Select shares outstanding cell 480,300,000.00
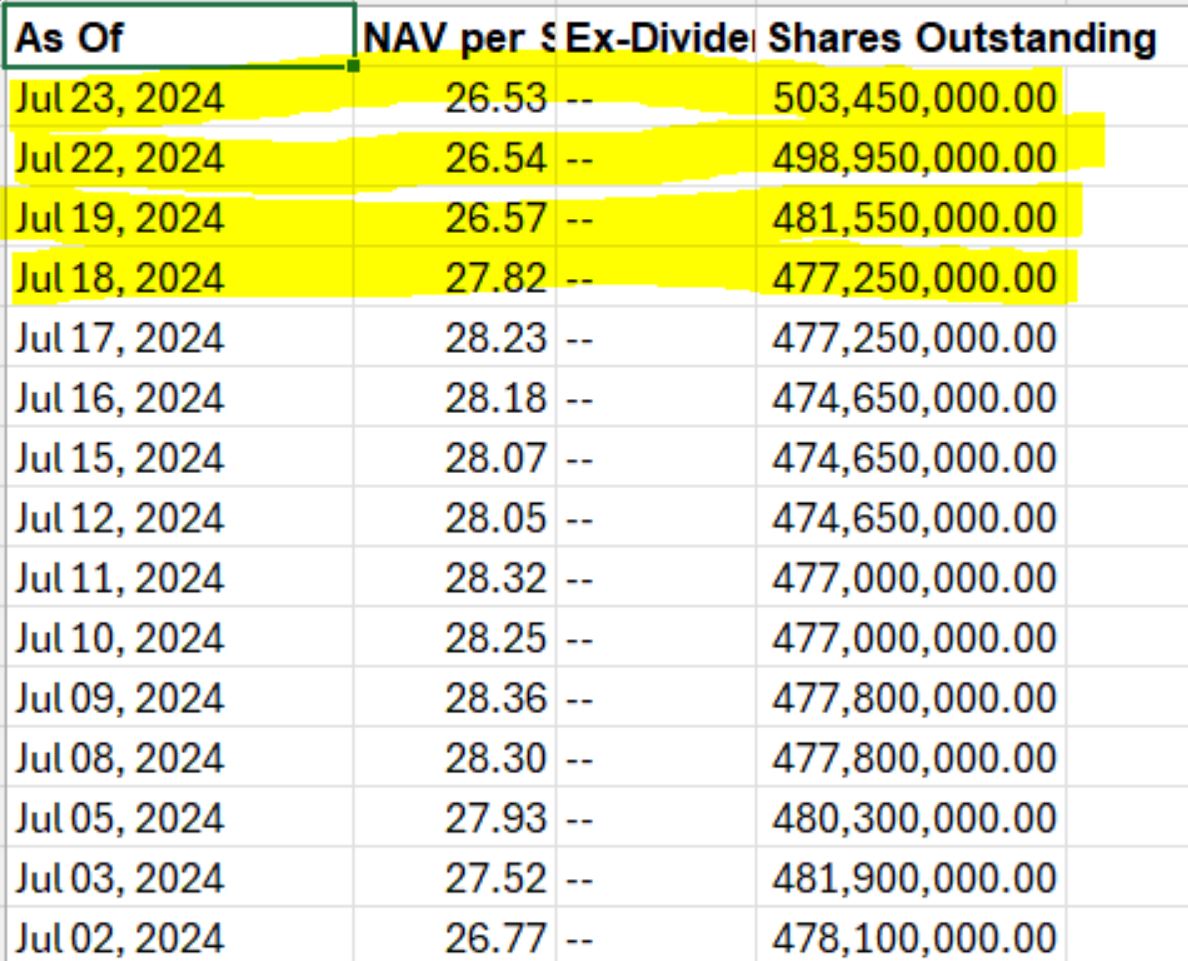Viewport: 1188px width, 961px height. (913, 818)
